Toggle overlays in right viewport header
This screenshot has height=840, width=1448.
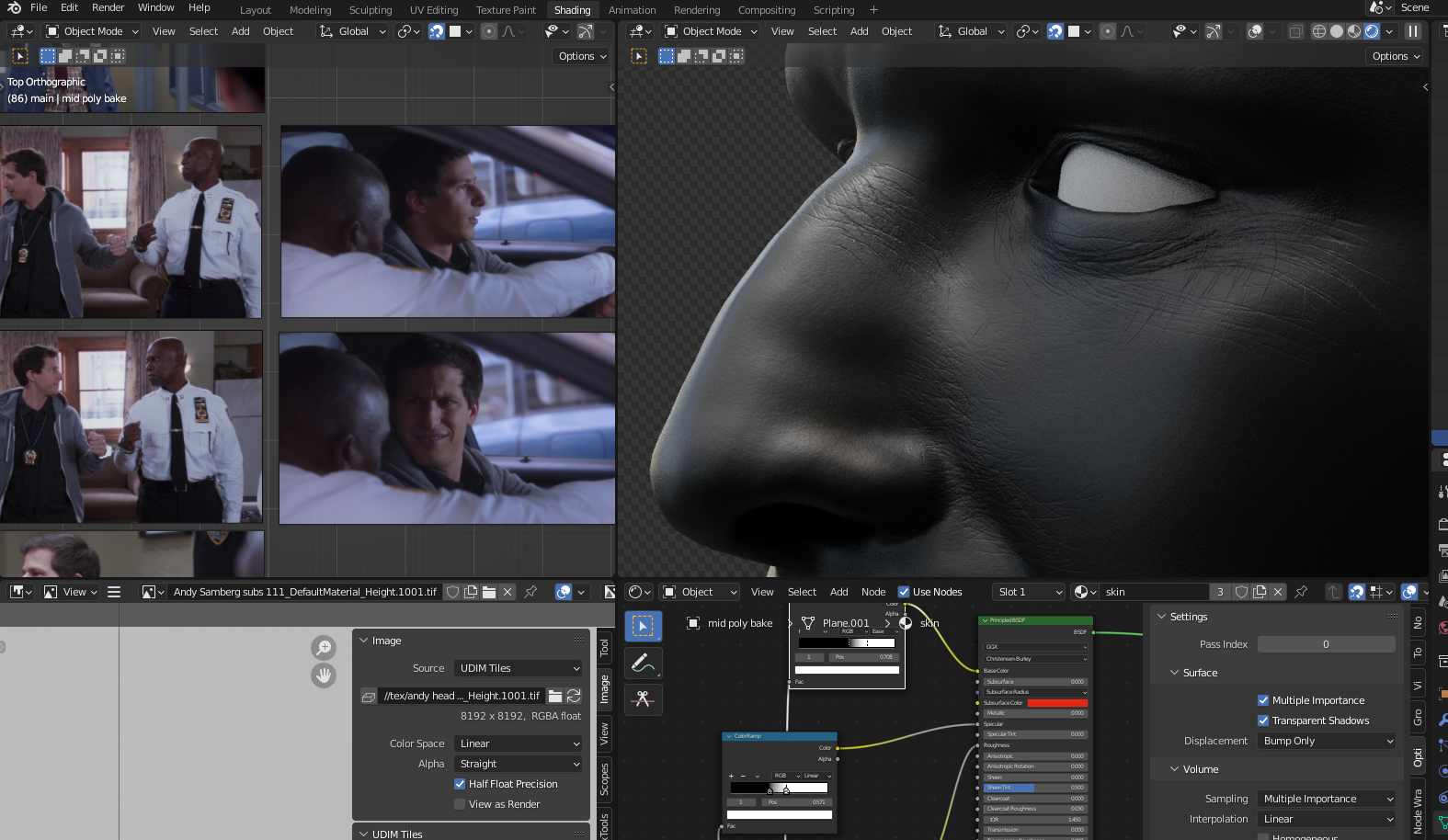1255,31
